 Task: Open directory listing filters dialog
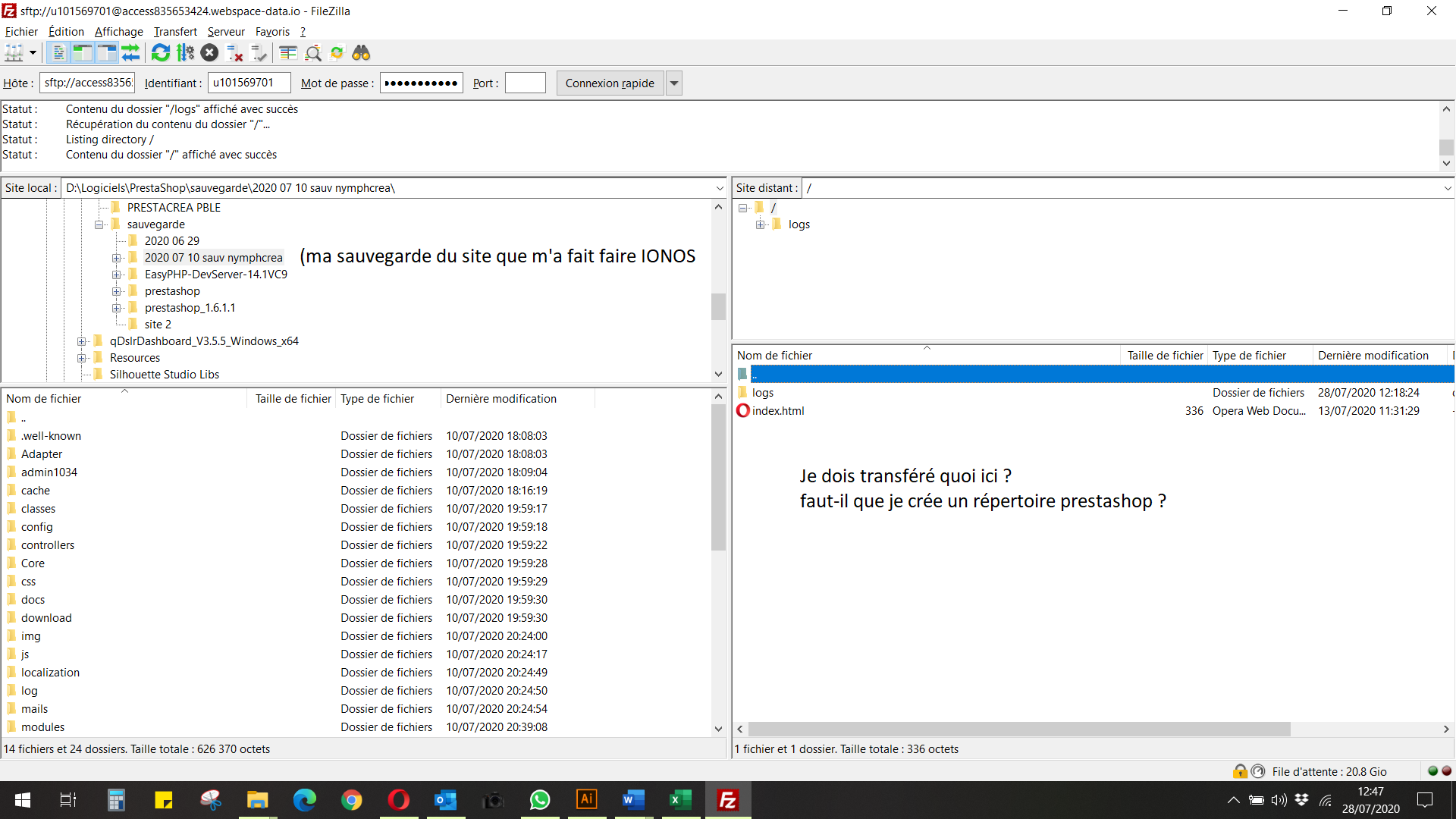288,53
